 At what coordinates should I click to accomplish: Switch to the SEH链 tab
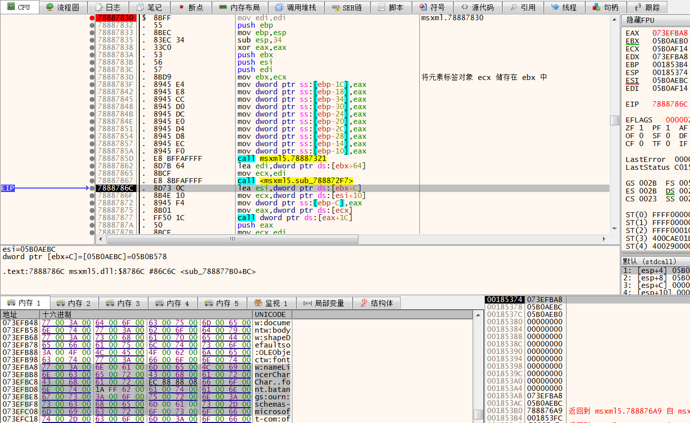(347, 7)
